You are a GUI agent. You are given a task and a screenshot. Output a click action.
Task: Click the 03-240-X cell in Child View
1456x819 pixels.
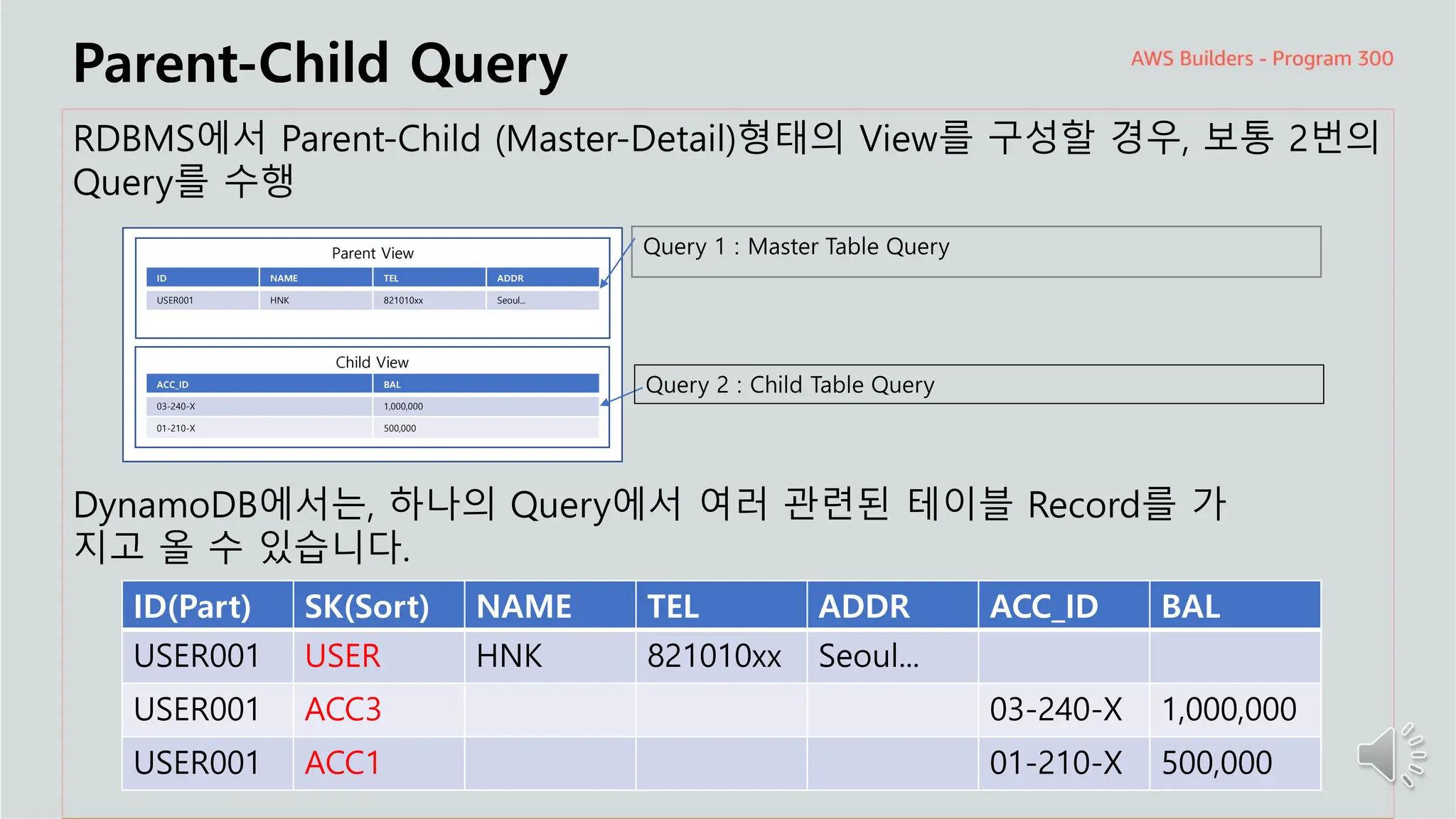tap(259, 407)
